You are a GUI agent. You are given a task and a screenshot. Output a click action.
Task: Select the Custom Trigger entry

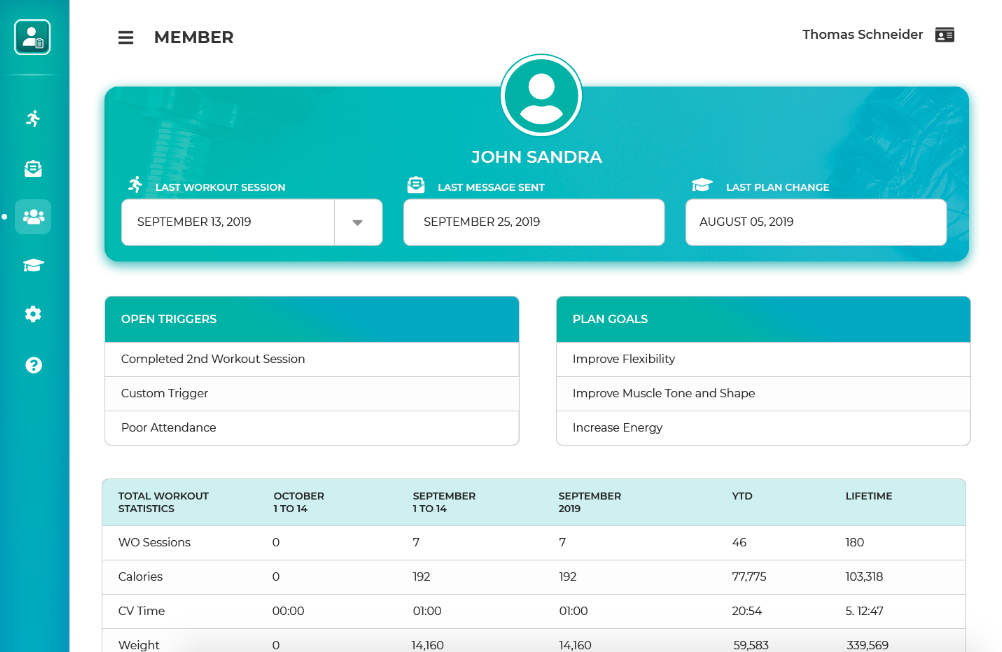point(165,393)
